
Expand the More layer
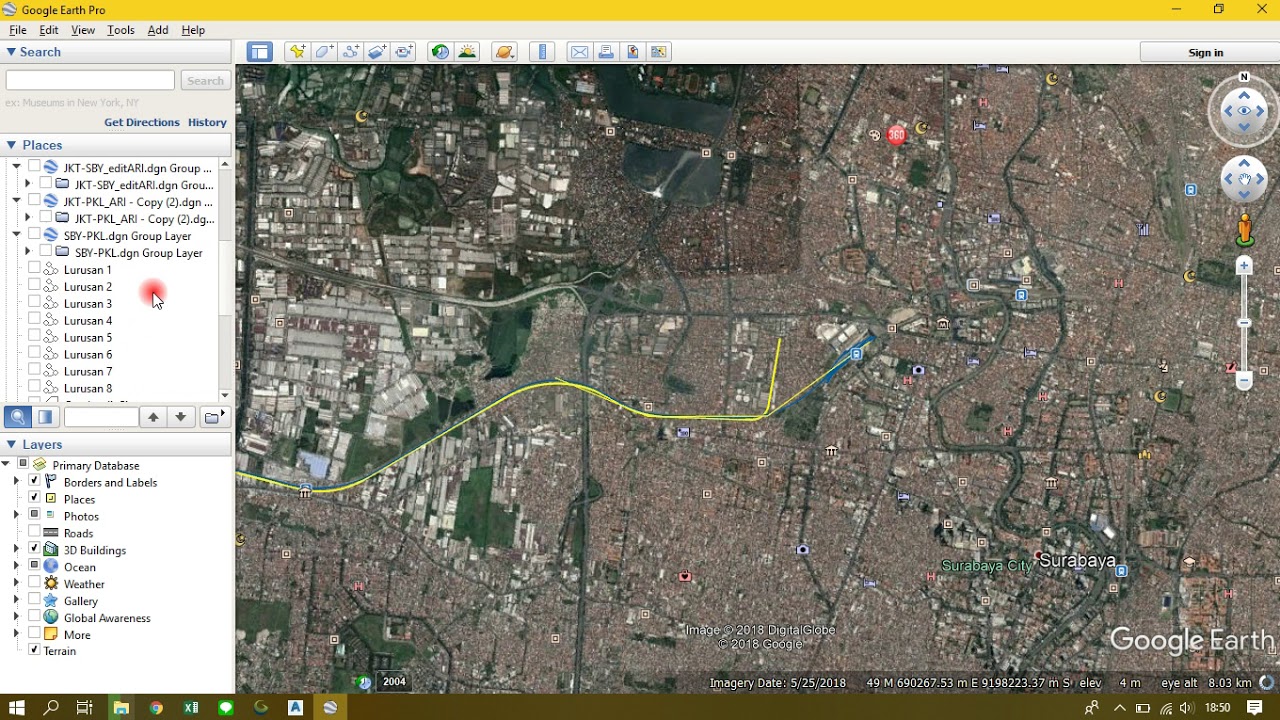coord(16,635)
